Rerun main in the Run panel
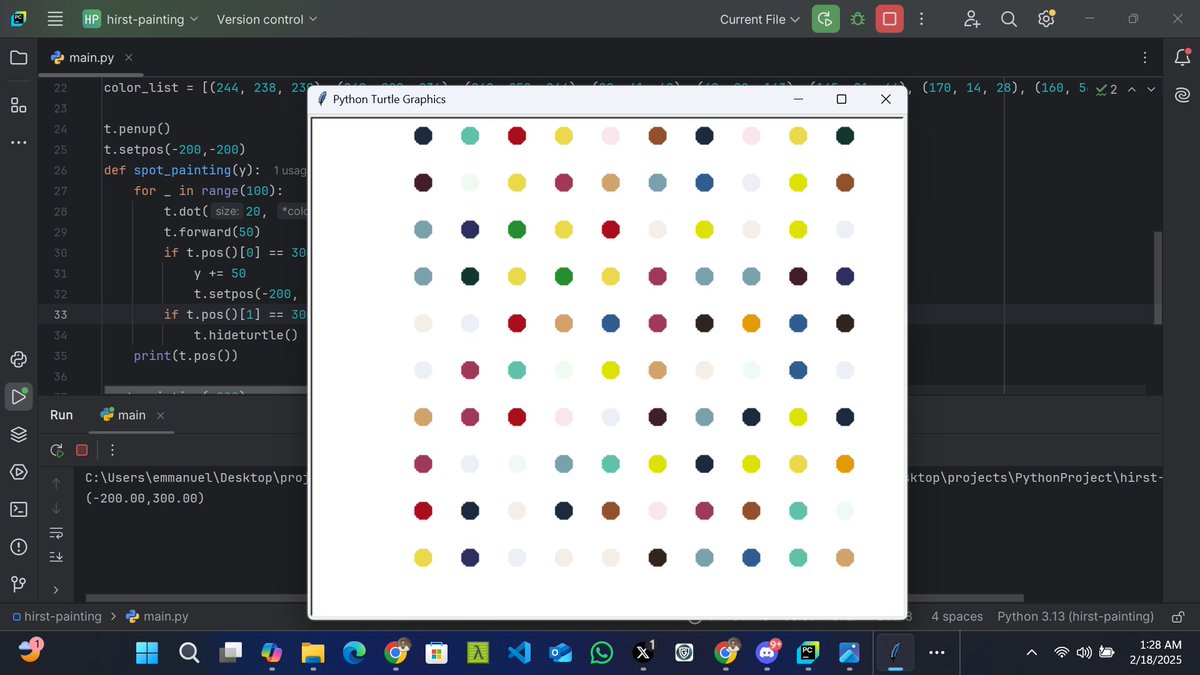This screenshot has height=675, width=1200. click(57, 450)
